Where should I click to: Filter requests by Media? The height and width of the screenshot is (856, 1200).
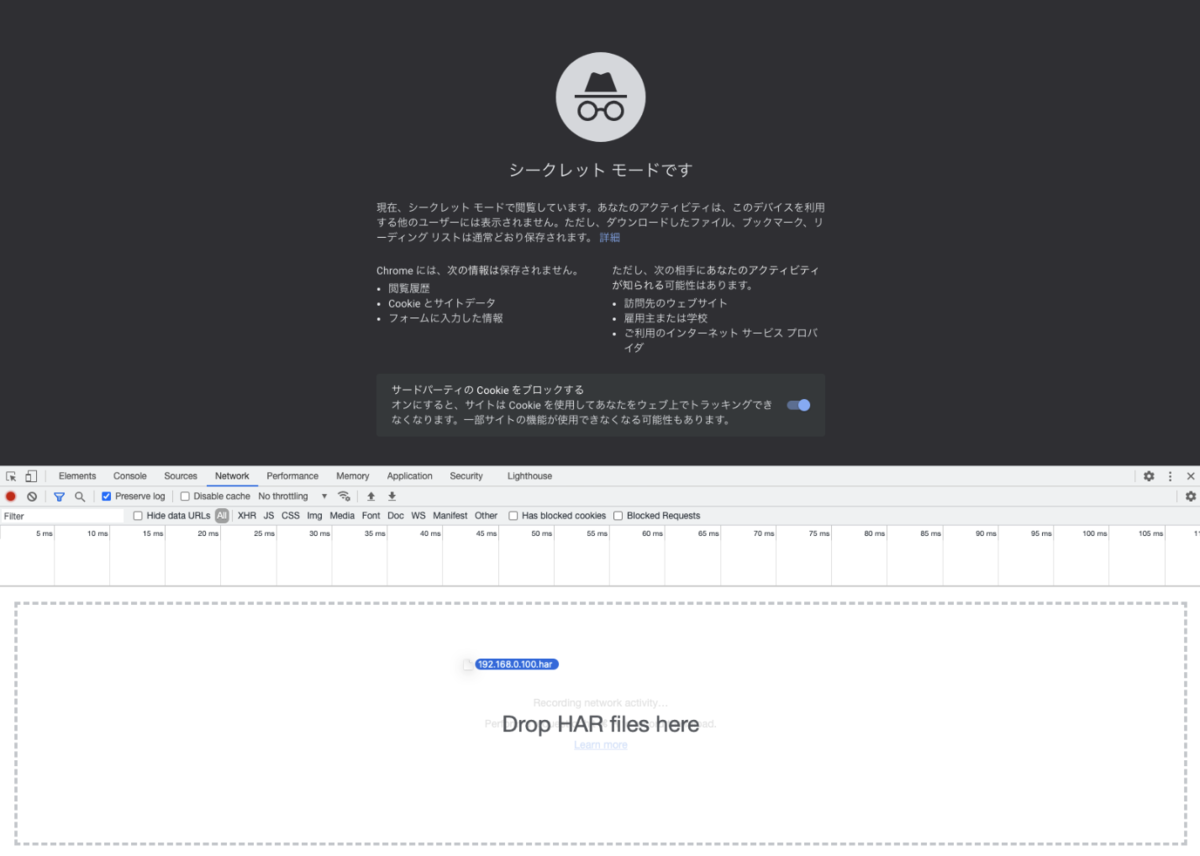(x=342, y=516)
